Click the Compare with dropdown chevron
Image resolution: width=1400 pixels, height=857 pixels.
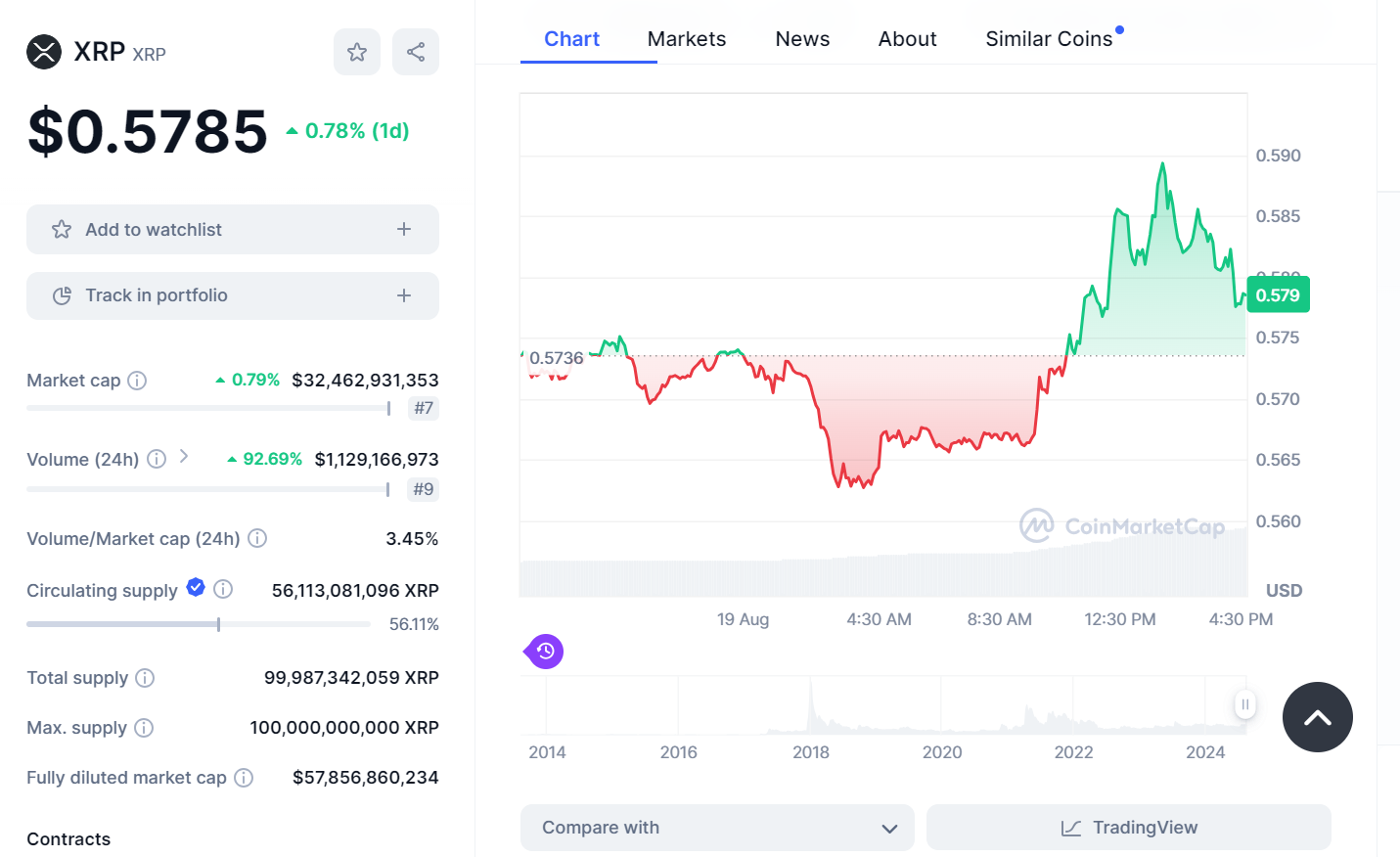point(889,829)
